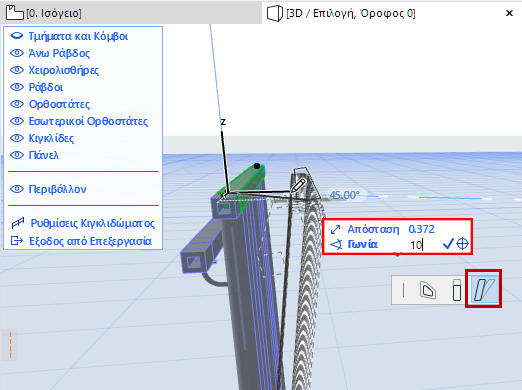522x390 pixels.
Task: Click the Ράβδοι label
Action: pos(46,87)
